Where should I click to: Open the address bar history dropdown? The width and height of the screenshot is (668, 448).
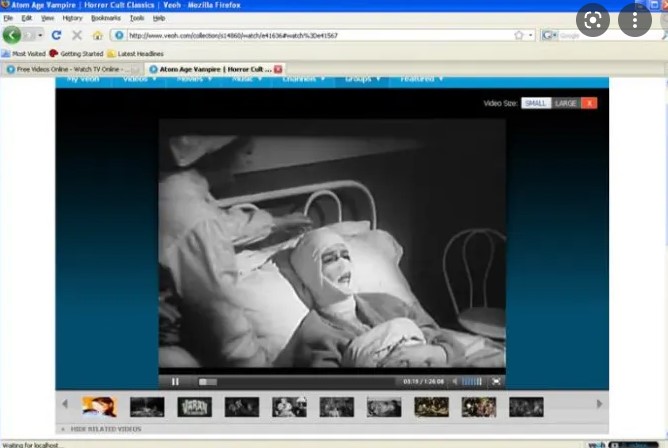[x=530, y=35]
